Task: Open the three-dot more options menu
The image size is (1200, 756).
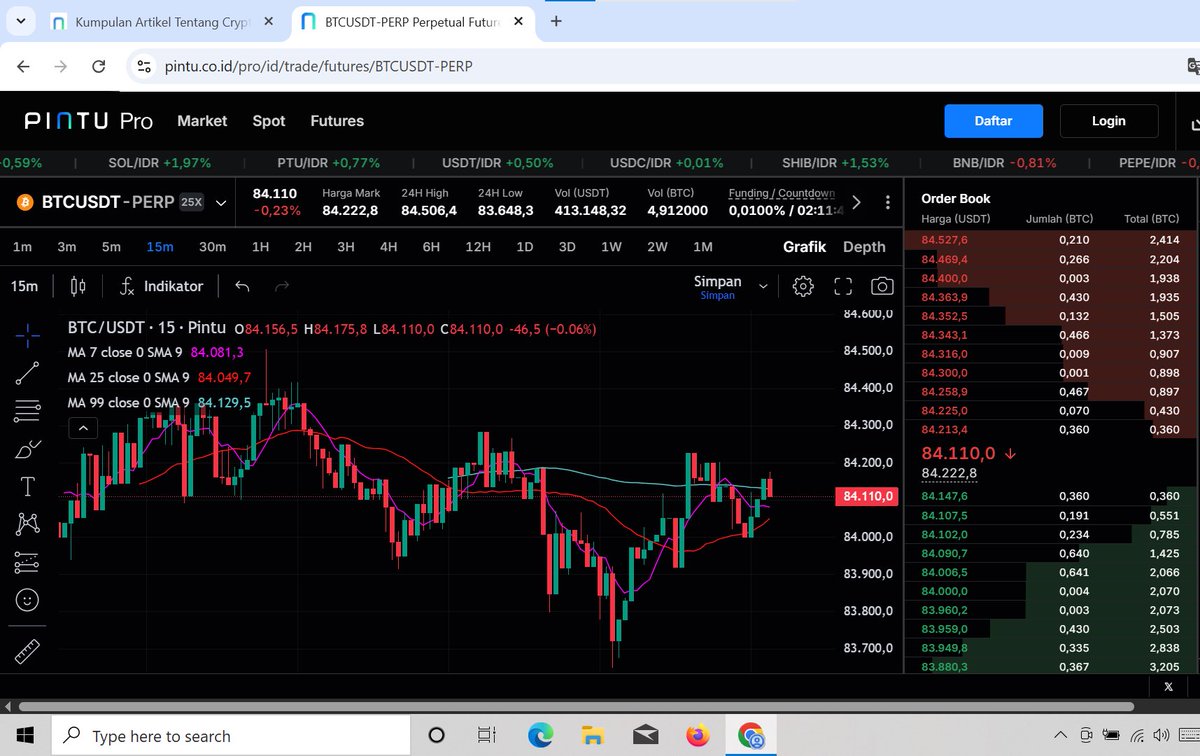Action: [888, 202]
